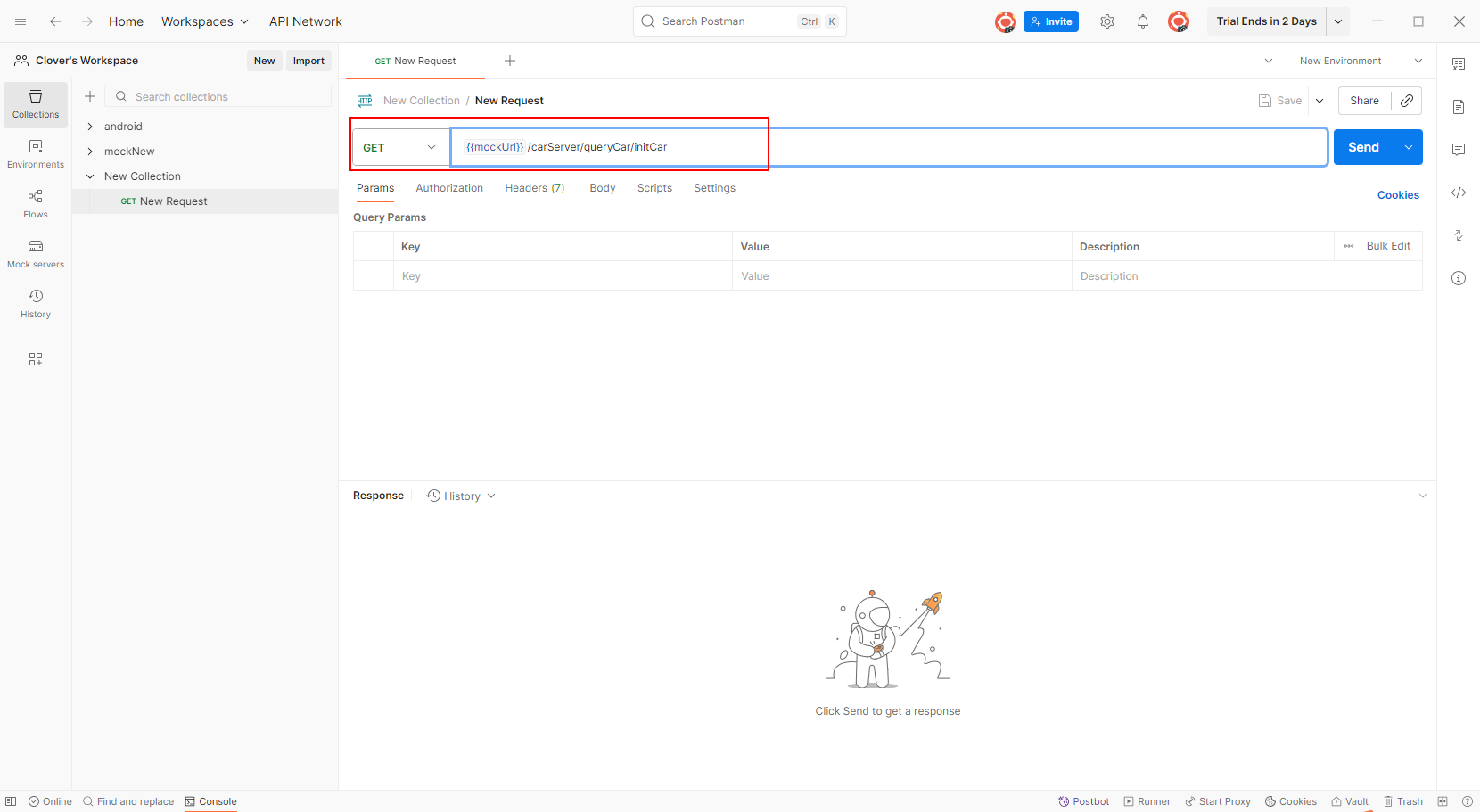Toggle two-pane layout icon in status bar

point(1443,801)
